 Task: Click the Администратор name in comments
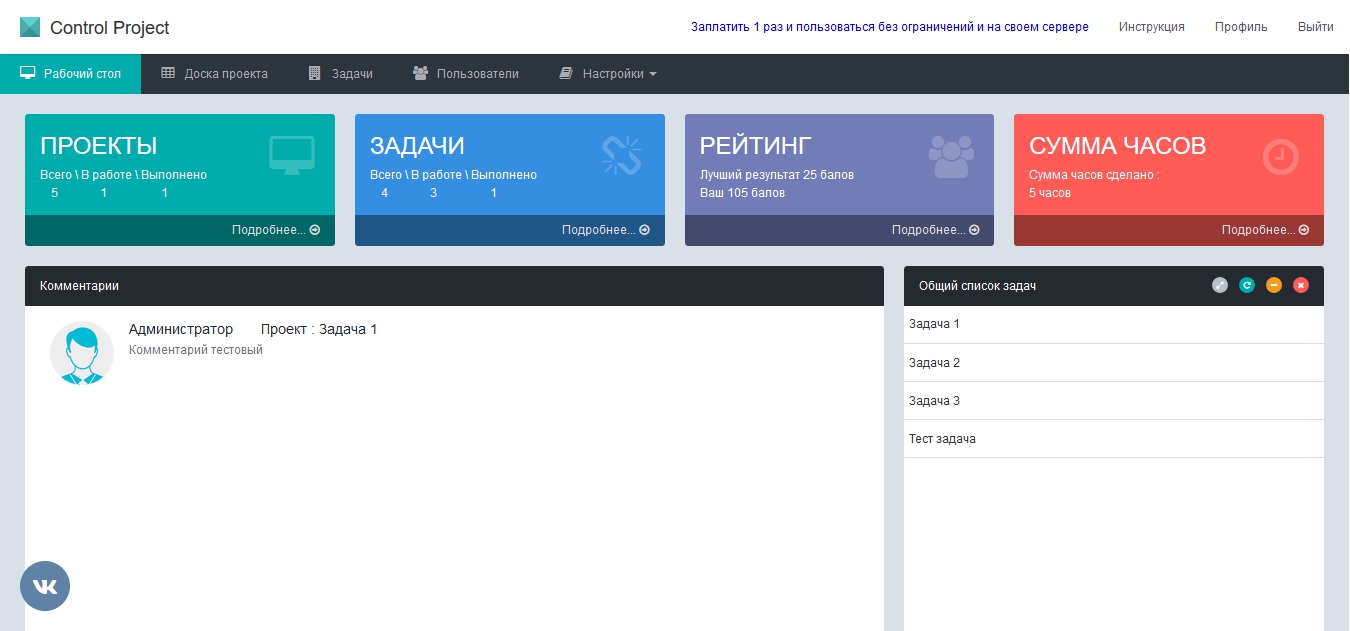(181, 329)
